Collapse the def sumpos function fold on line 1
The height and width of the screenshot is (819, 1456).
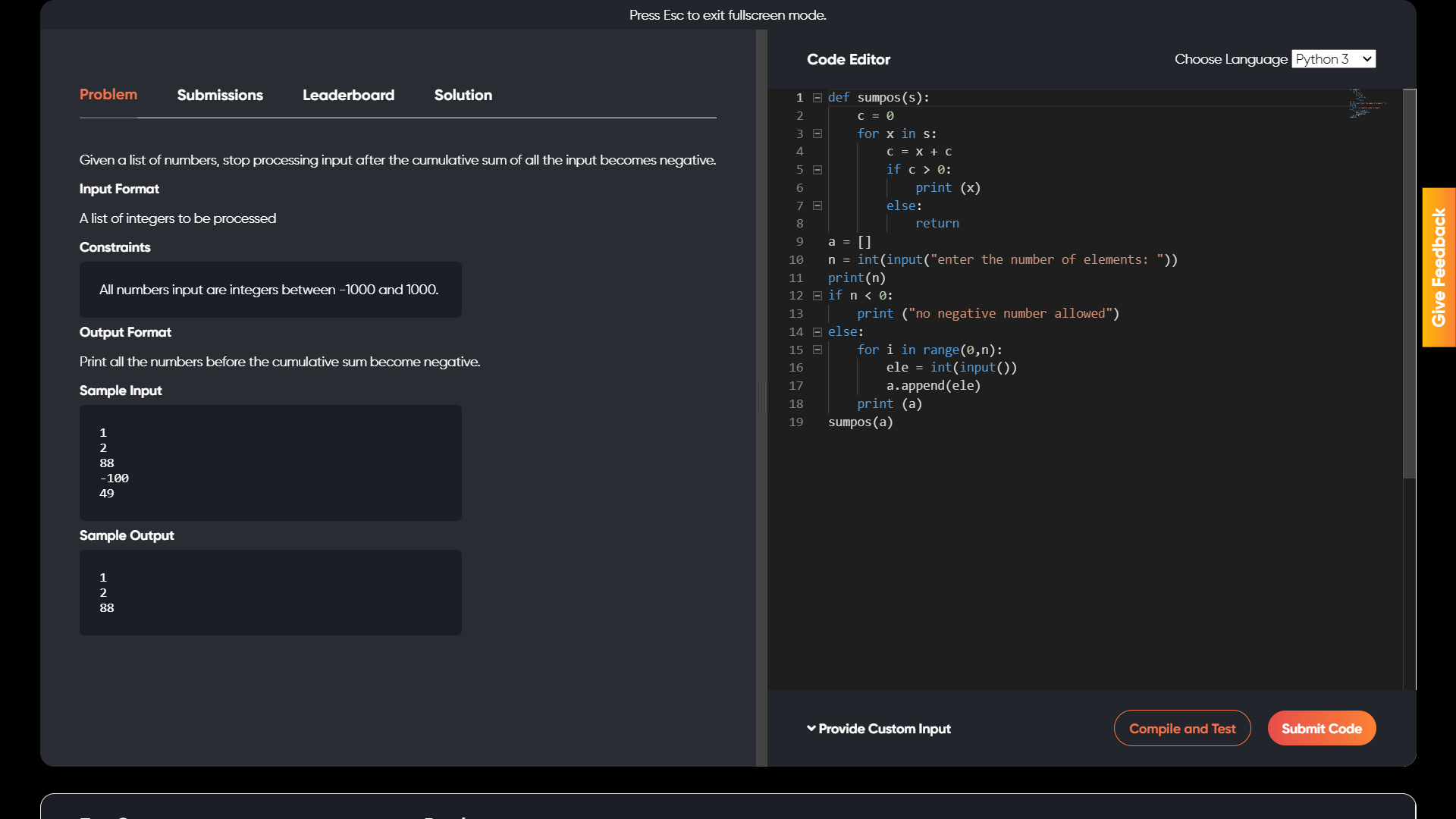pyautogui.click(x=817, y=98)
